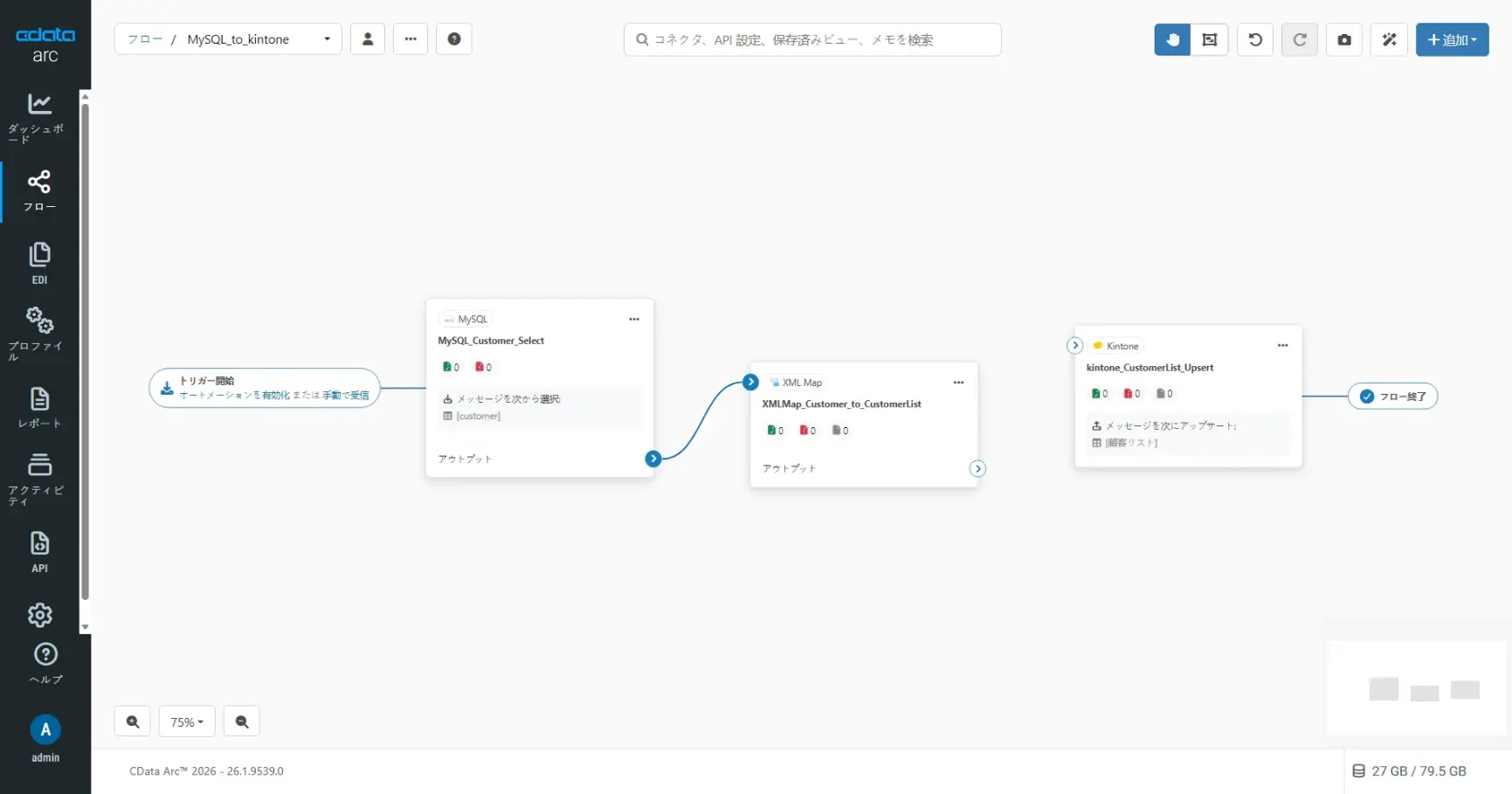The image size is (1512, 794).
Task: Open the gear settings icon in sidebar
Action: click(x=39, y=615)
